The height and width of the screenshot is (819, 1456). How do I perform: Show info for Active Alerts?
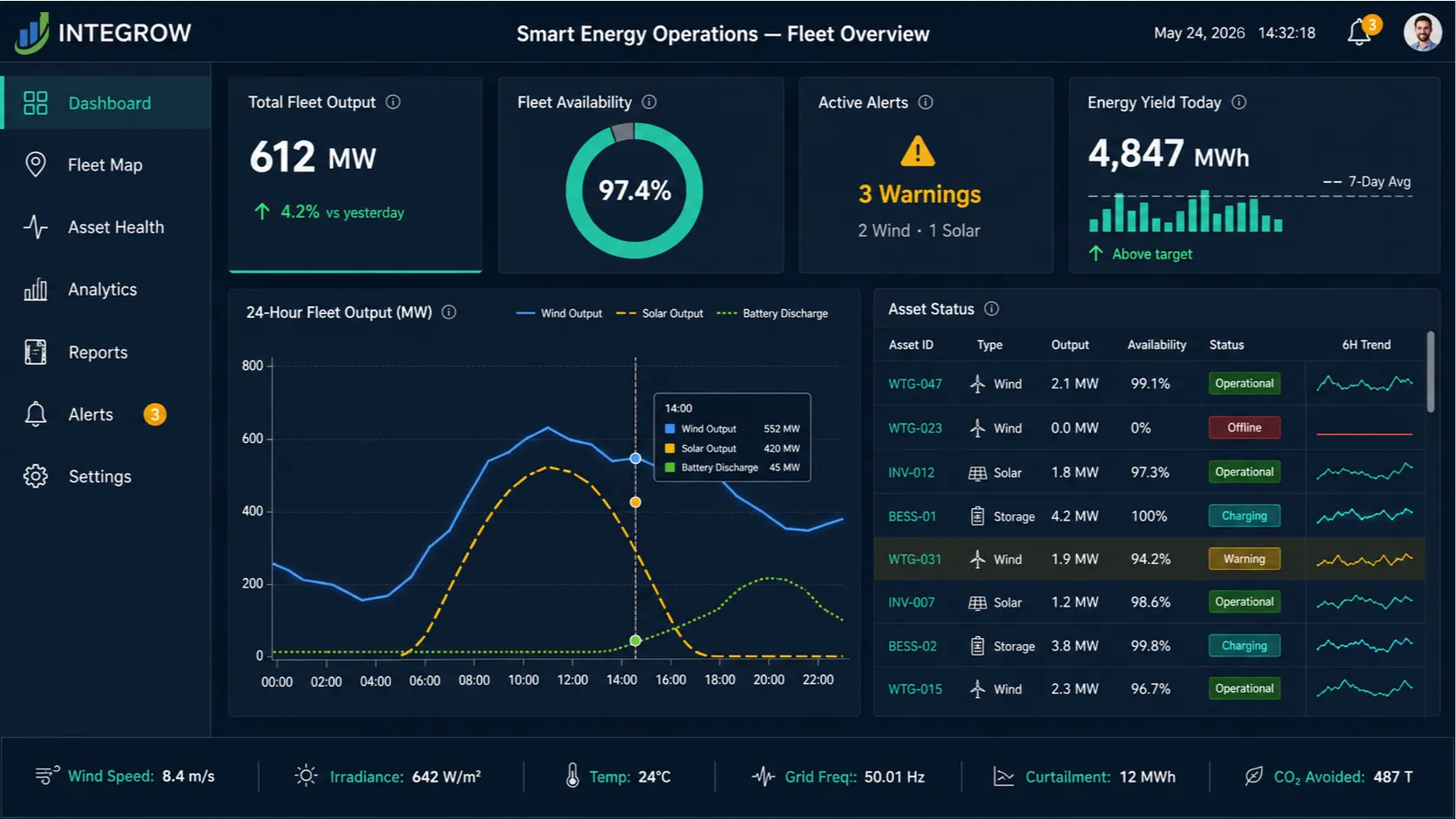[x=926, y=102]
